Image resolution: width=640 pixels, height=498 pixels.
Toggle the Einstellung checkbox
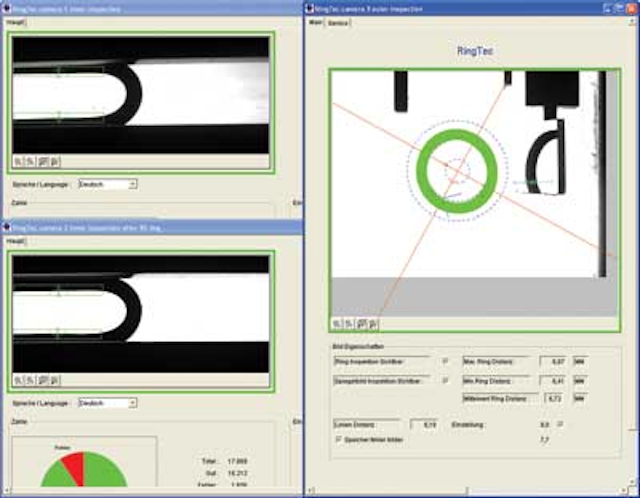(560, 424)
